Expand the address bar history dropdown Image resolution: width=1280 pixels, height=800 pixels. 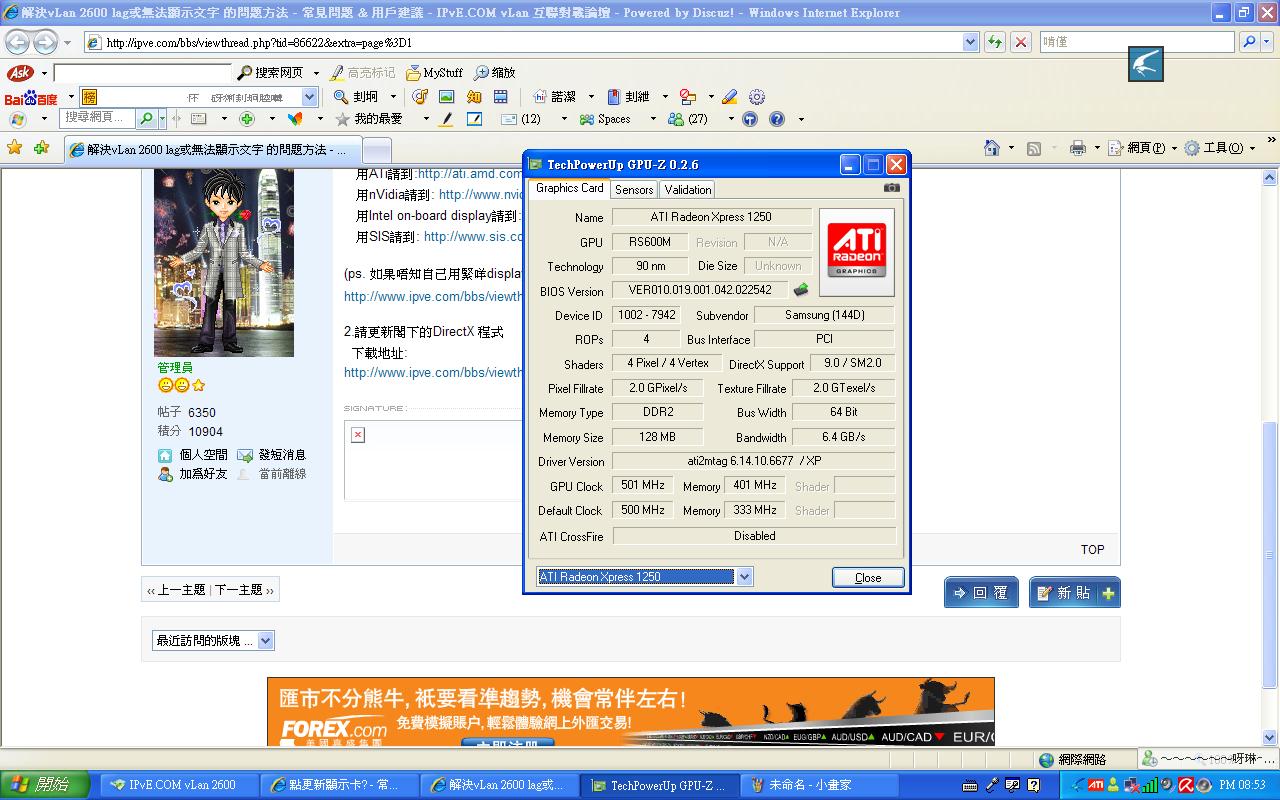(x=970, y=42)
